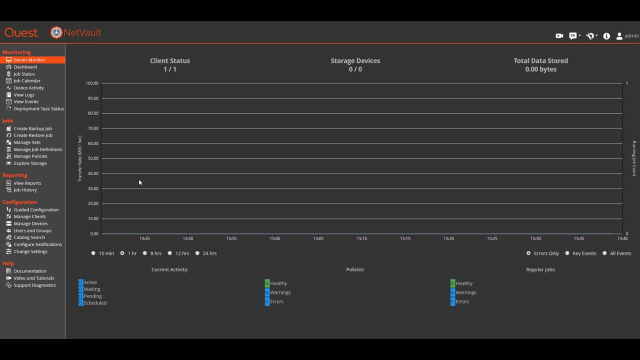This screenshot has height=360, width=640.
Task: Click the Catalog Search icon
Action: click(x=9, y=238)
